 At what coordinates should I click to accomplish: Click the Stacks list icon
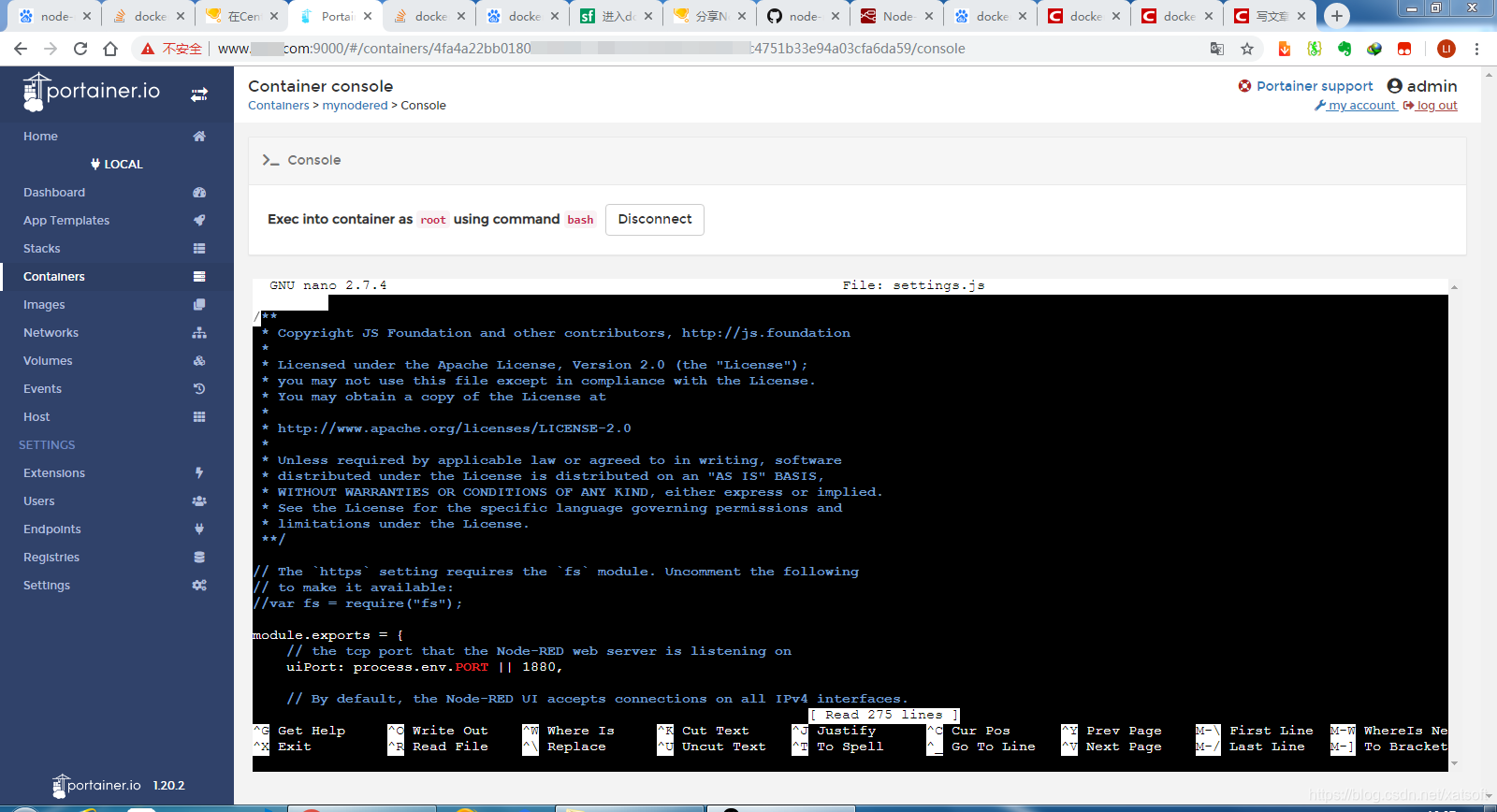(199, 248)
